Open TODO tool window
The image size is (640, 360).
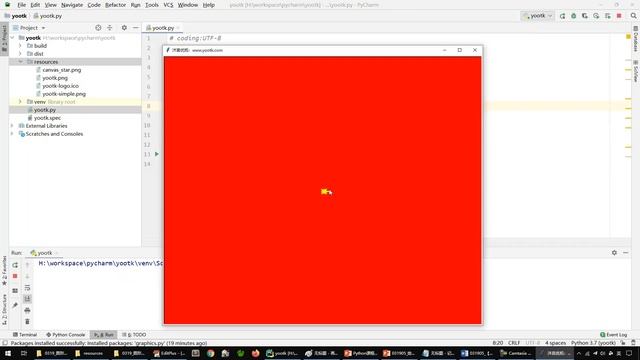134,335
